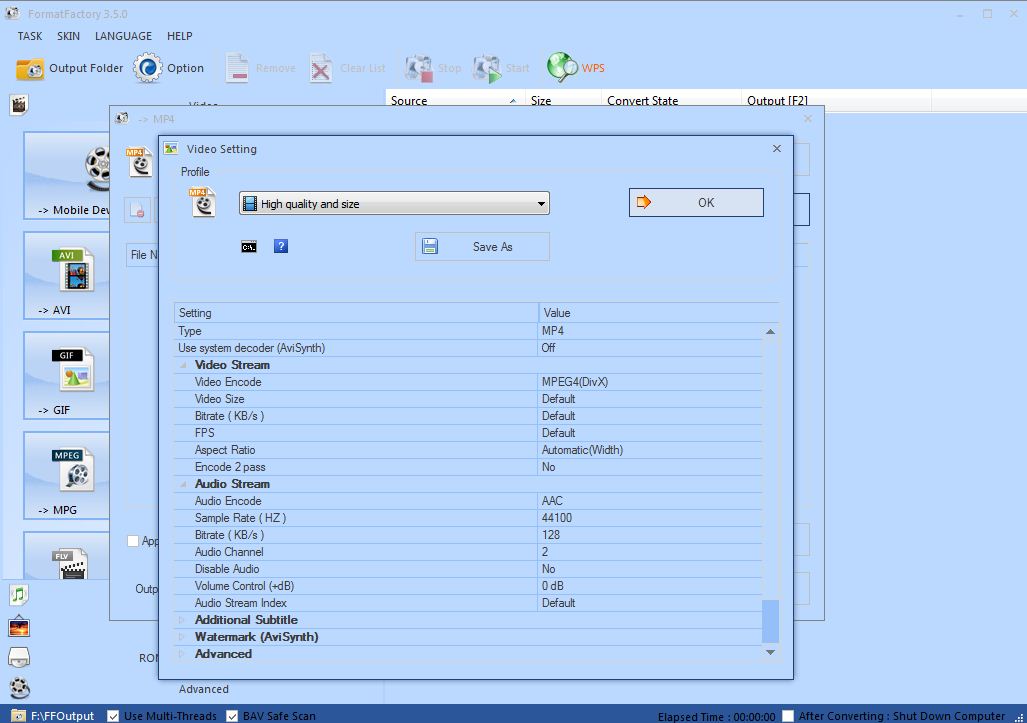Confirm Video Setting with OK button
Viewport: 1027px width, 723px height.
point(696,202)
